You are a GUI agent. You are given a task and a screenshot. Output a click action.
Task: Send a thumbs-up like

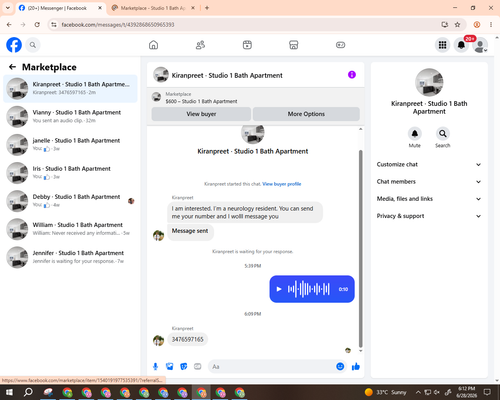click(356, 367)
